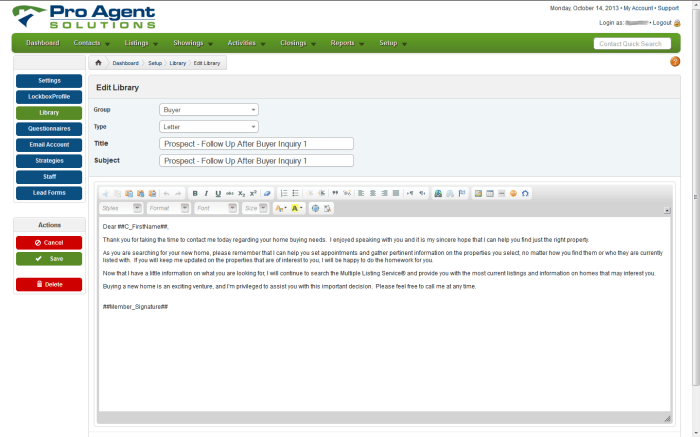Open the Listings menu

[141, 43]
